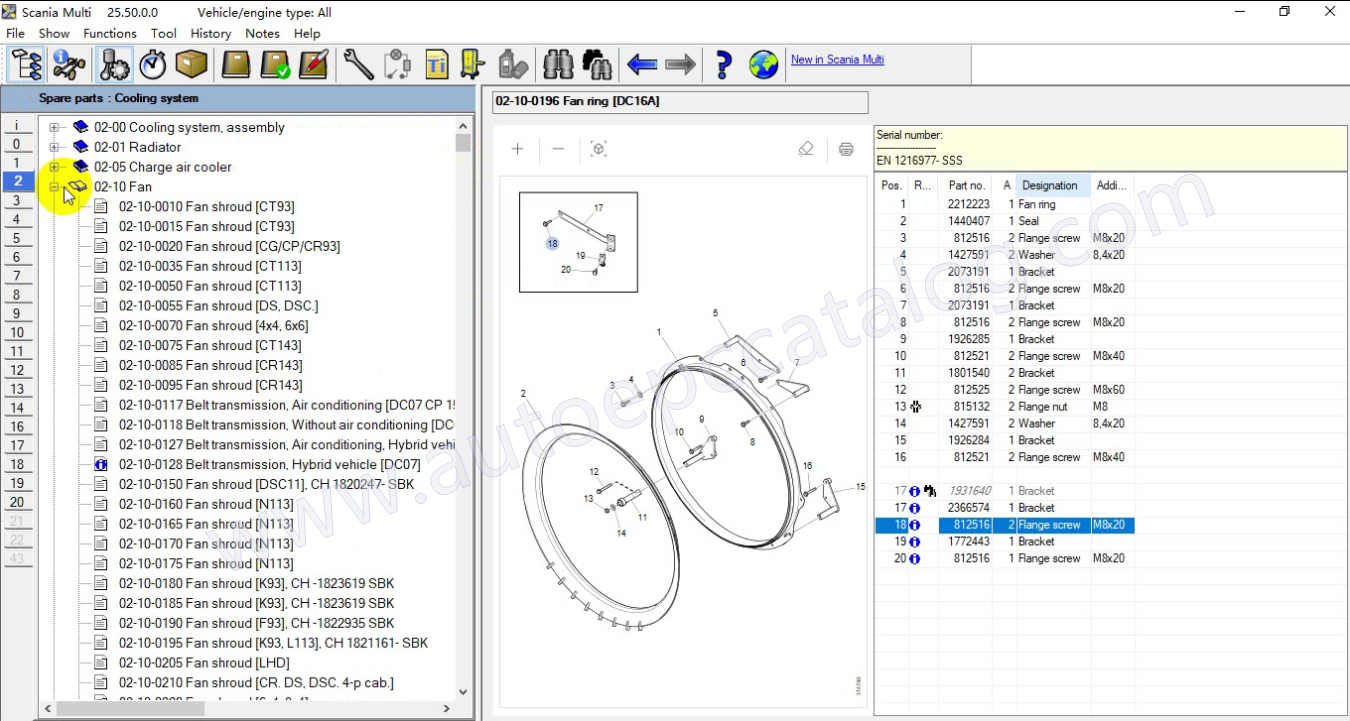This screenshot has height=721, width=1350.
Task: Open the File menu
Action: click(x=15, y=33)
